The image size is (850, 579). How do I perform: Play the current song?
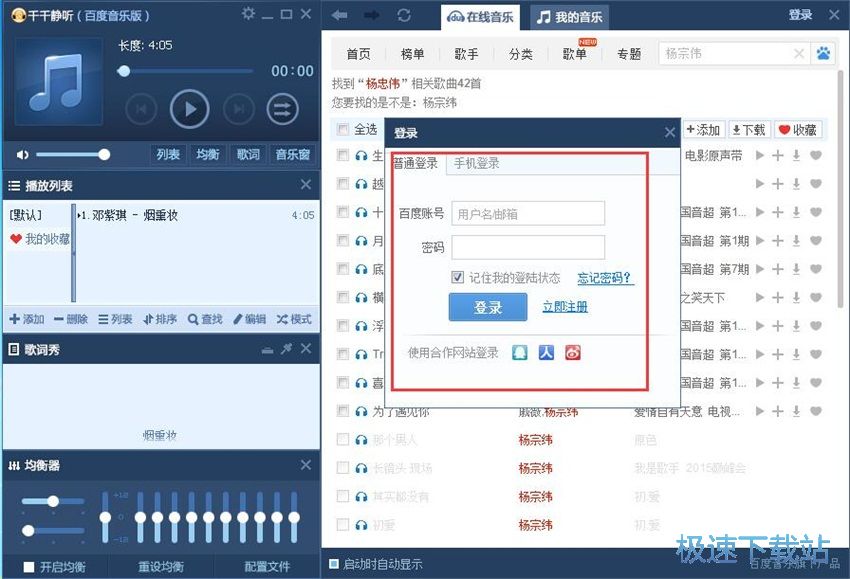coord(189,109)
